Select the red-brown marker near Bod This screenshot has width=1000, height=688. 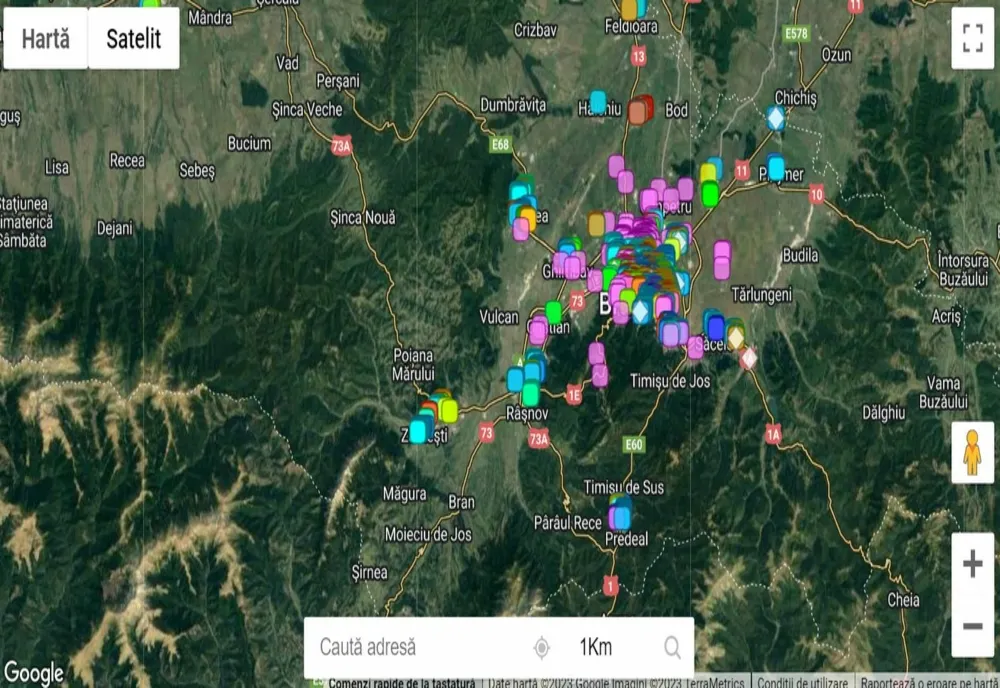638,112
